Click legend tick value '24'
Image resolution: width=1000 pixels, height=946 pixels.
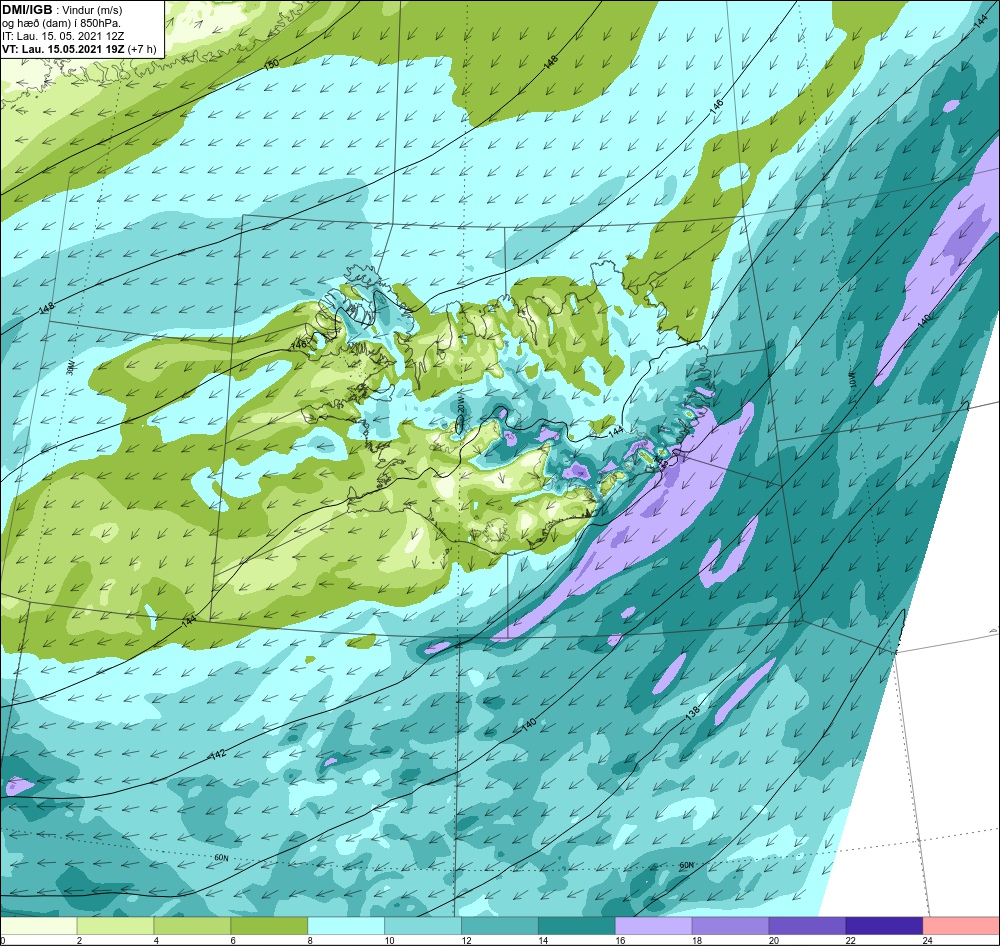click(x=927, y=940)
